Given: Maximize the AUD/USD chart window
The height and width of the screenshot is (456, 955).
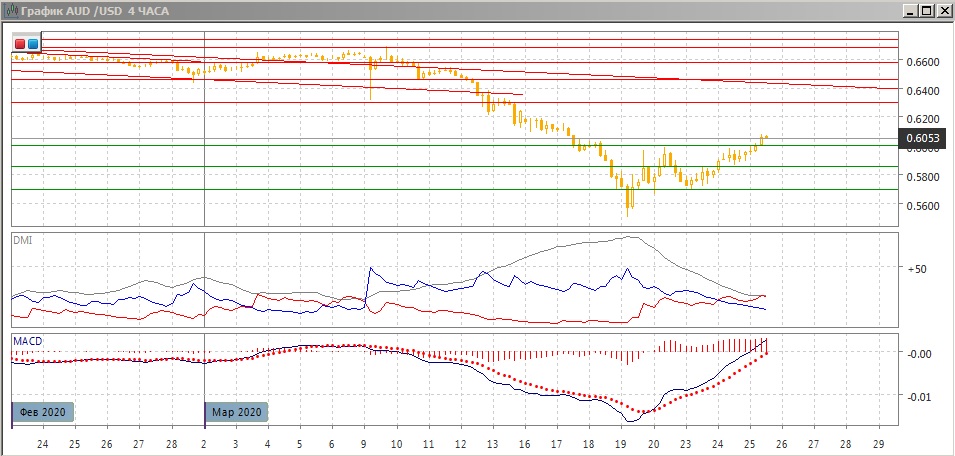Looking at the screenshot, I should click(927, 10).
